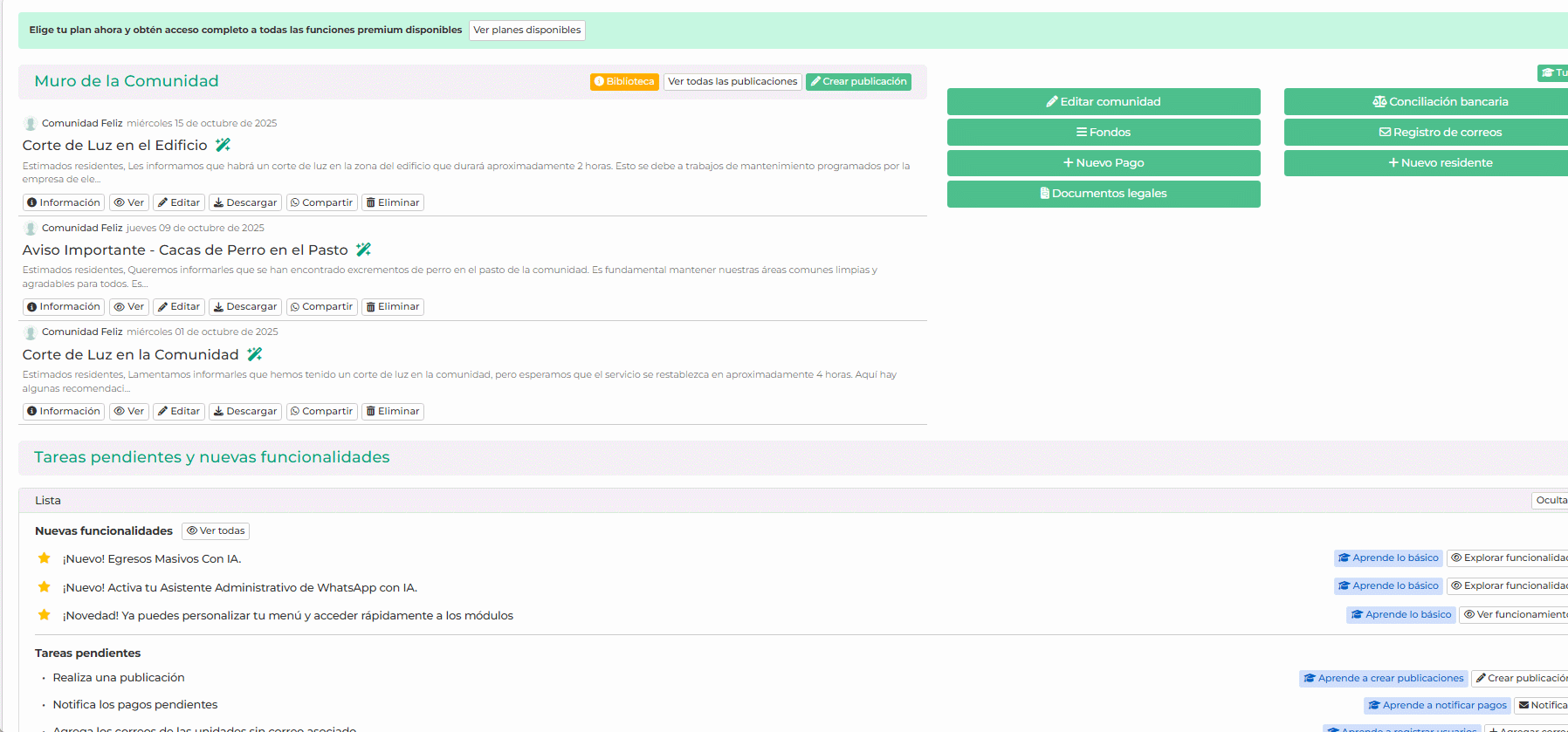The image size is (1568, 732).
Task: Click Crear publicación beside Realiza una publicación
Action: click(1520, 678)
